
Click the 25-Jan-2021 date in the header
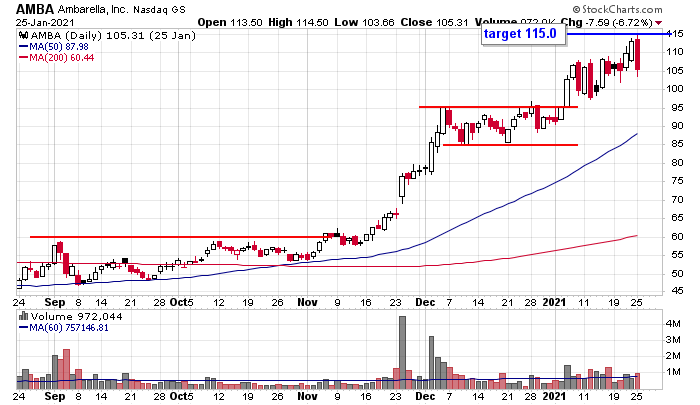point(45,22)
